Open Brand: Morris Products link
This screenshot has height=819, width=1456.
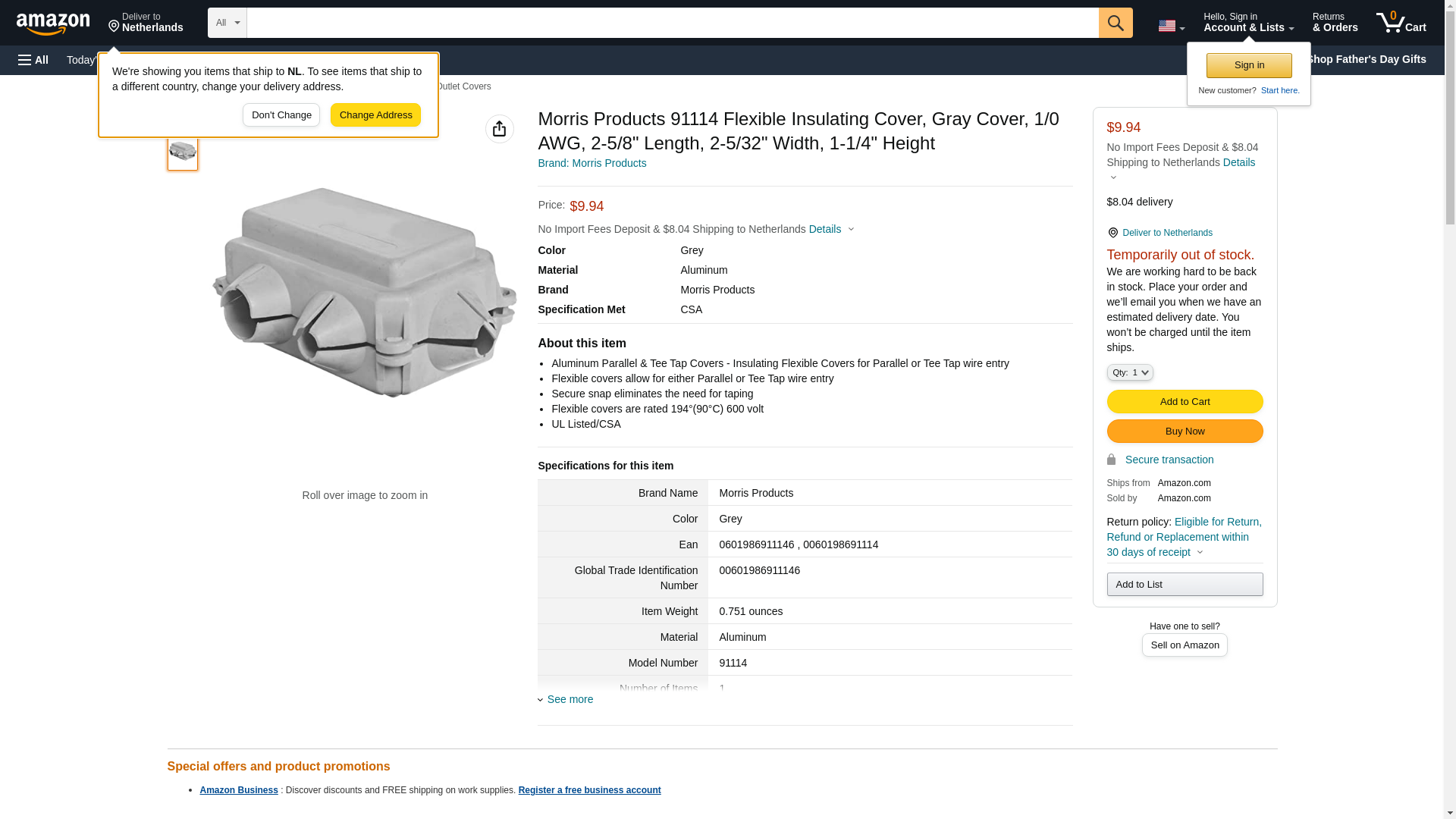[591, 163]
